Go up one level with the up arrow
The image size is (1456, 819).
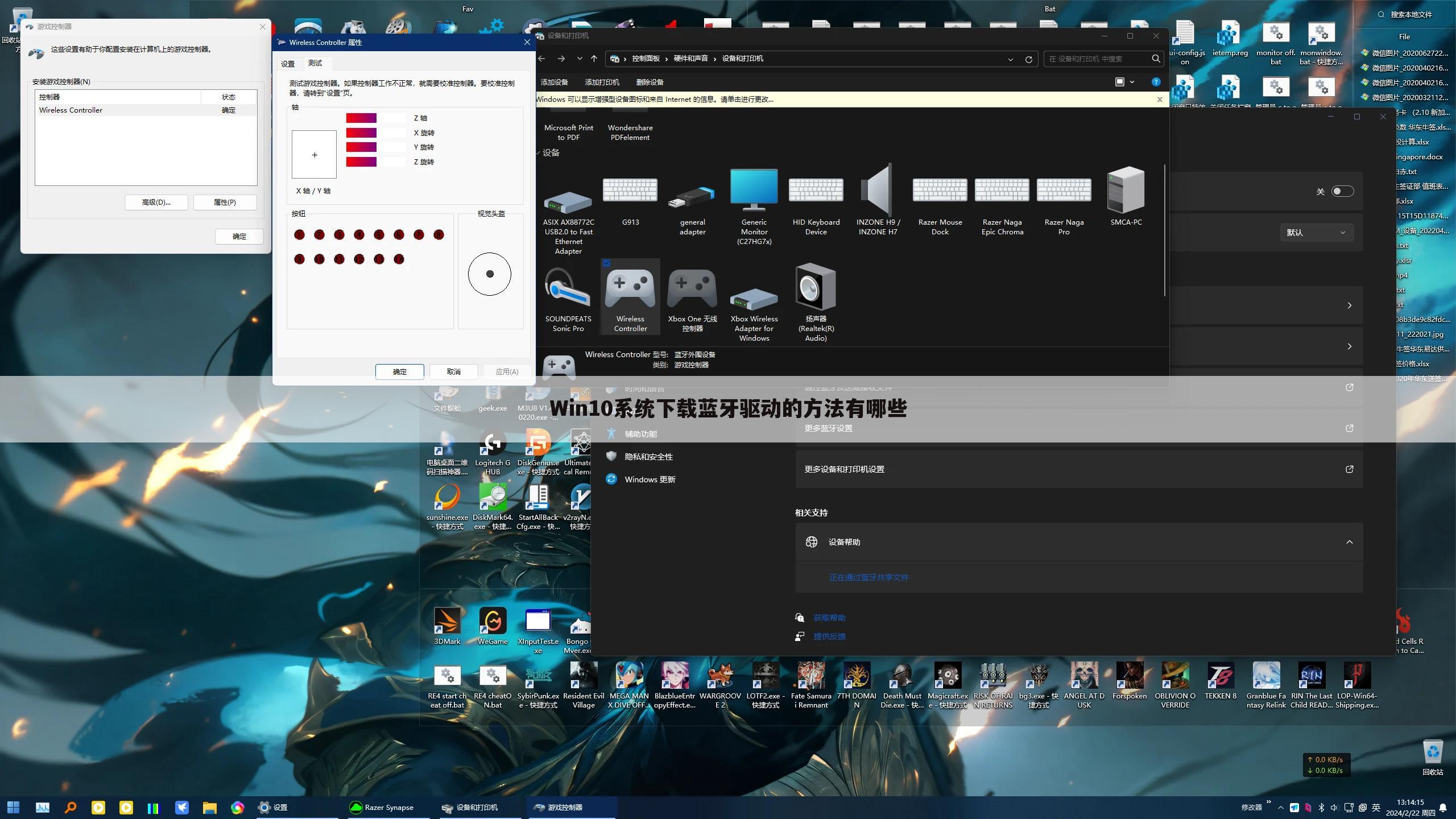(594, 59)
